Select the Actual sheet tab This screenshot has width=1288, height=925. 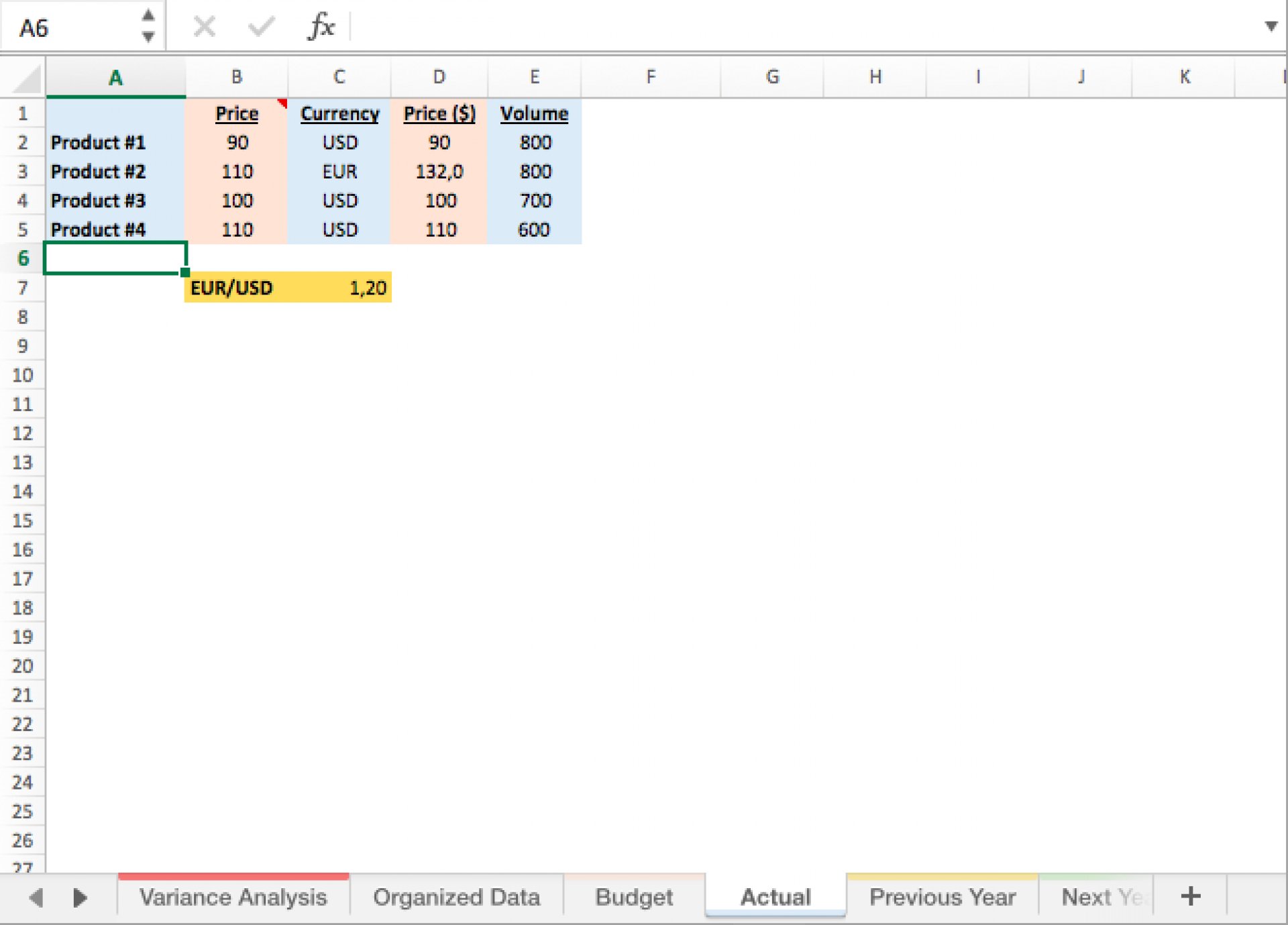click(775, 897)
